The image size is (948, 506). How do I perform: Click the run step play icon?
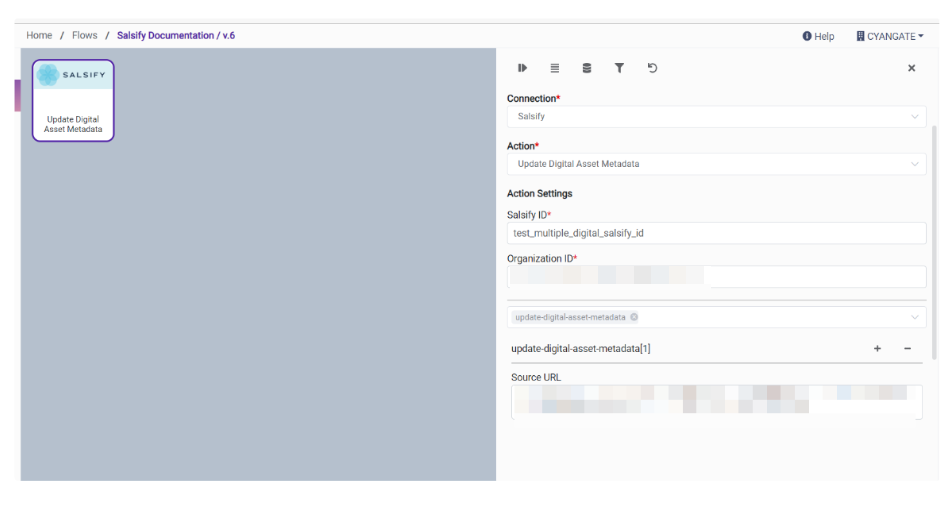(522, 68)
